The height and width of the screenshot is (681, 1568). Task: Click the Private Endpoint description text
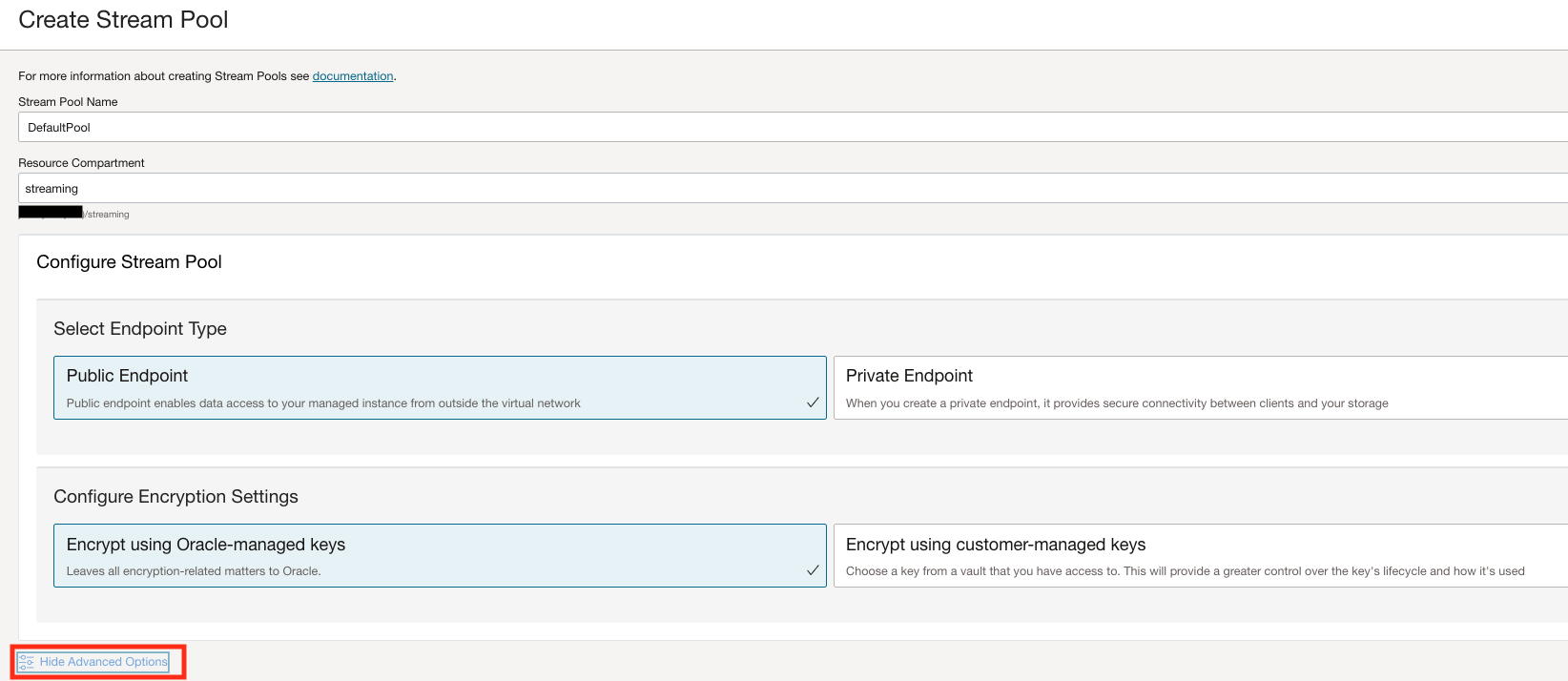1117,403
